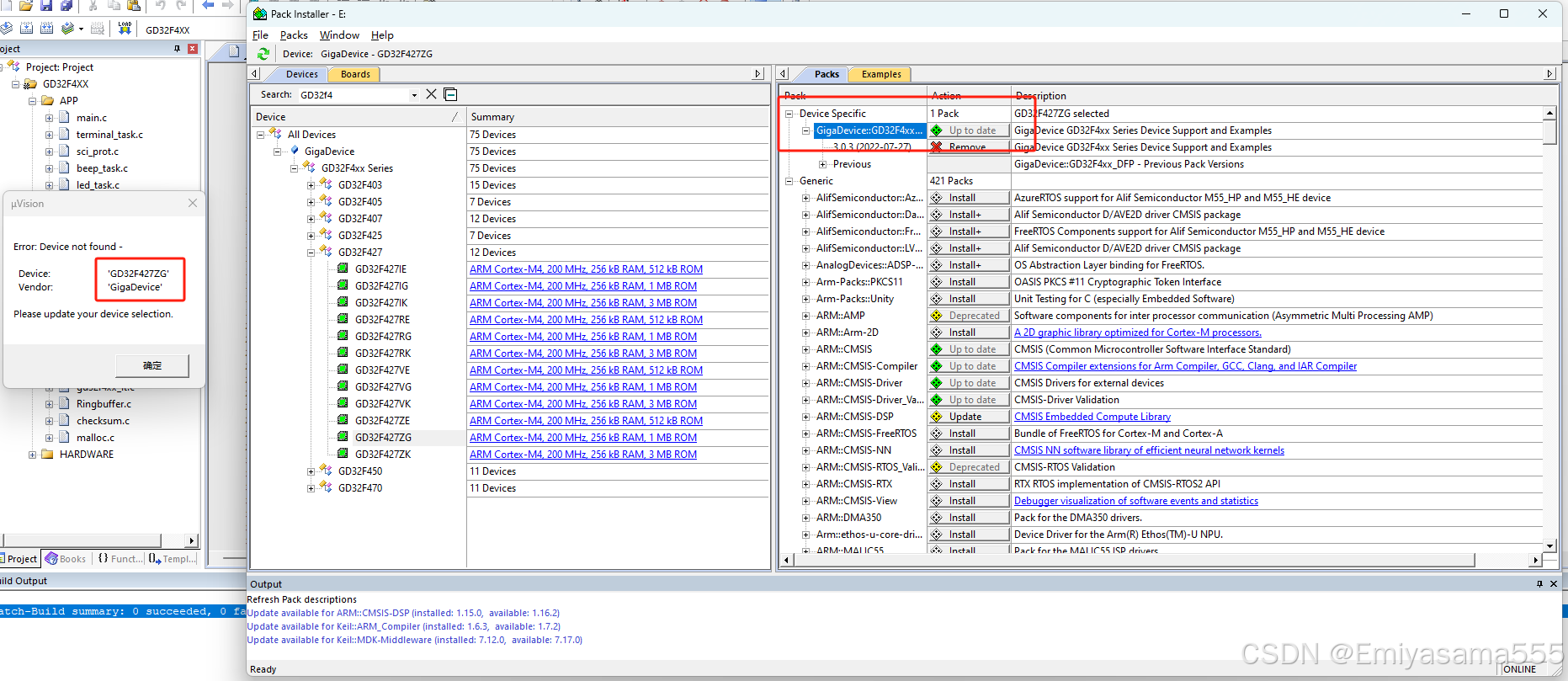Switch to the Templates tab in µVision
The width and height of the screenshot is (1568, 681).
(173, 558)
